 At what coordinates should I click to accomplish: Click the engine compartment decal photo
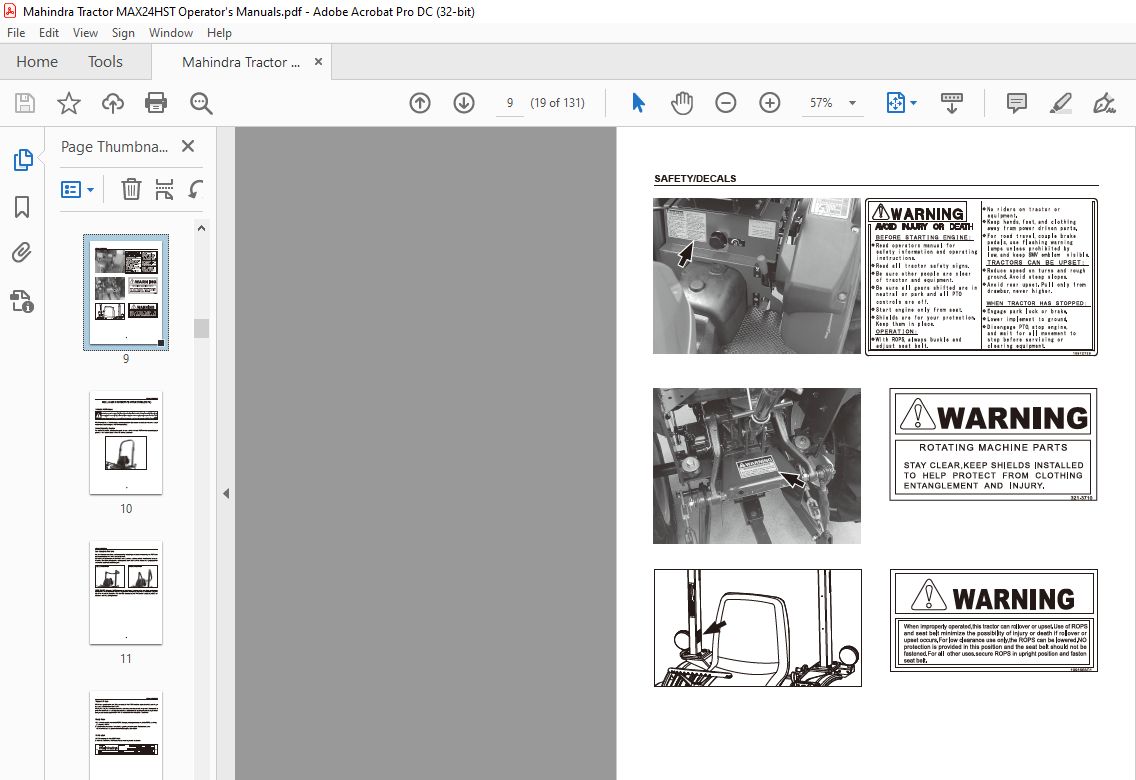(757, 276)
